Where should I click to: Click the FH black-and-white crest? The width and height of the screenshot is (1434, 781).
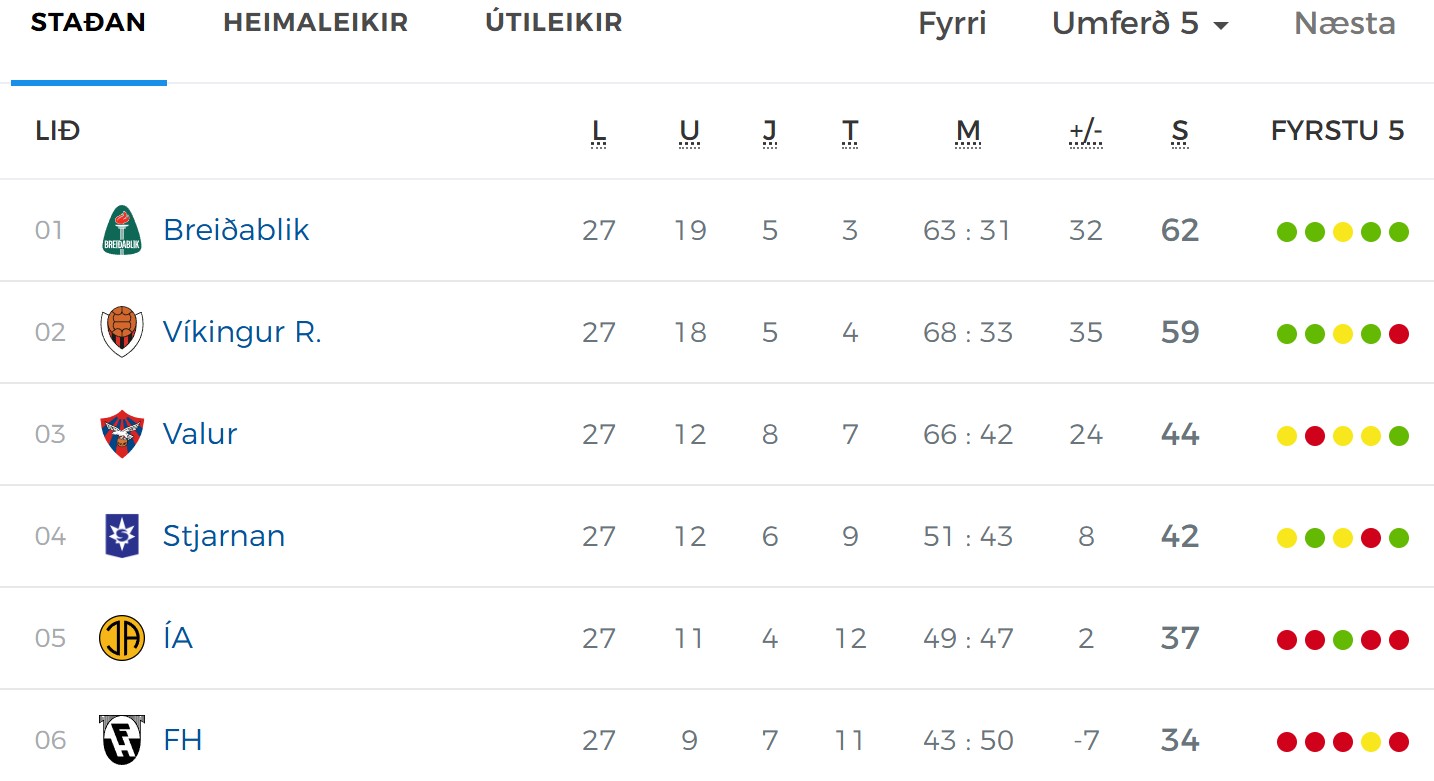pos(122,740)
